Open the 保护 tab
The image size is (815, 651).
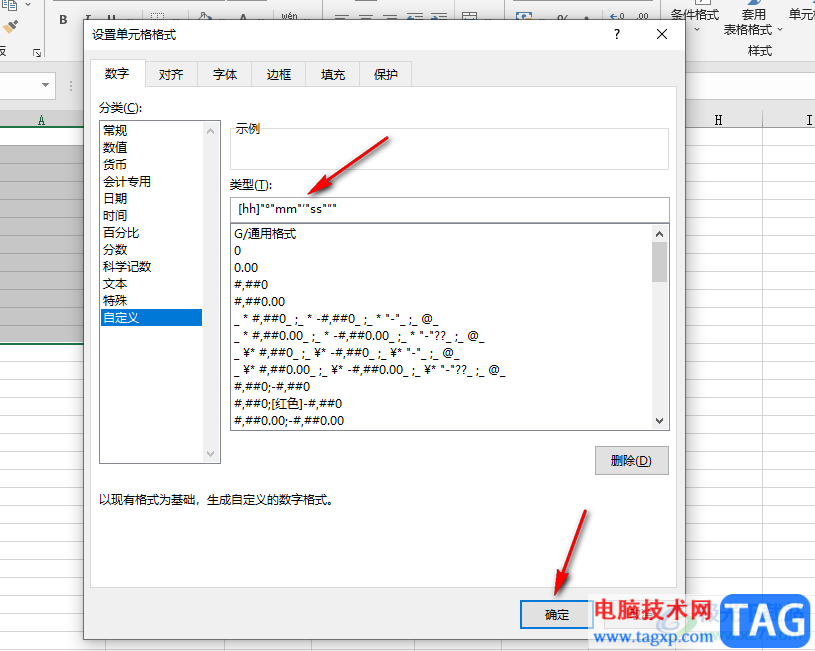pyautogui.click(x=385, y=74)
